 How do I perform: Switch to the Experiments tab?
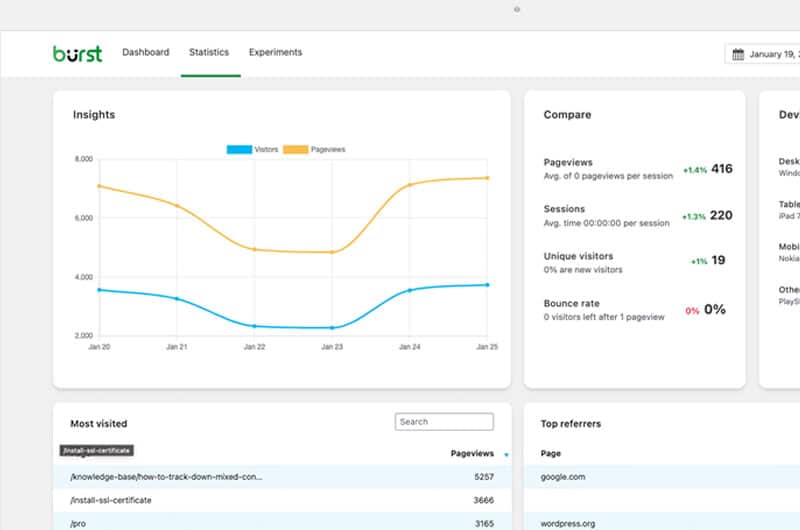tap(275, 52)
